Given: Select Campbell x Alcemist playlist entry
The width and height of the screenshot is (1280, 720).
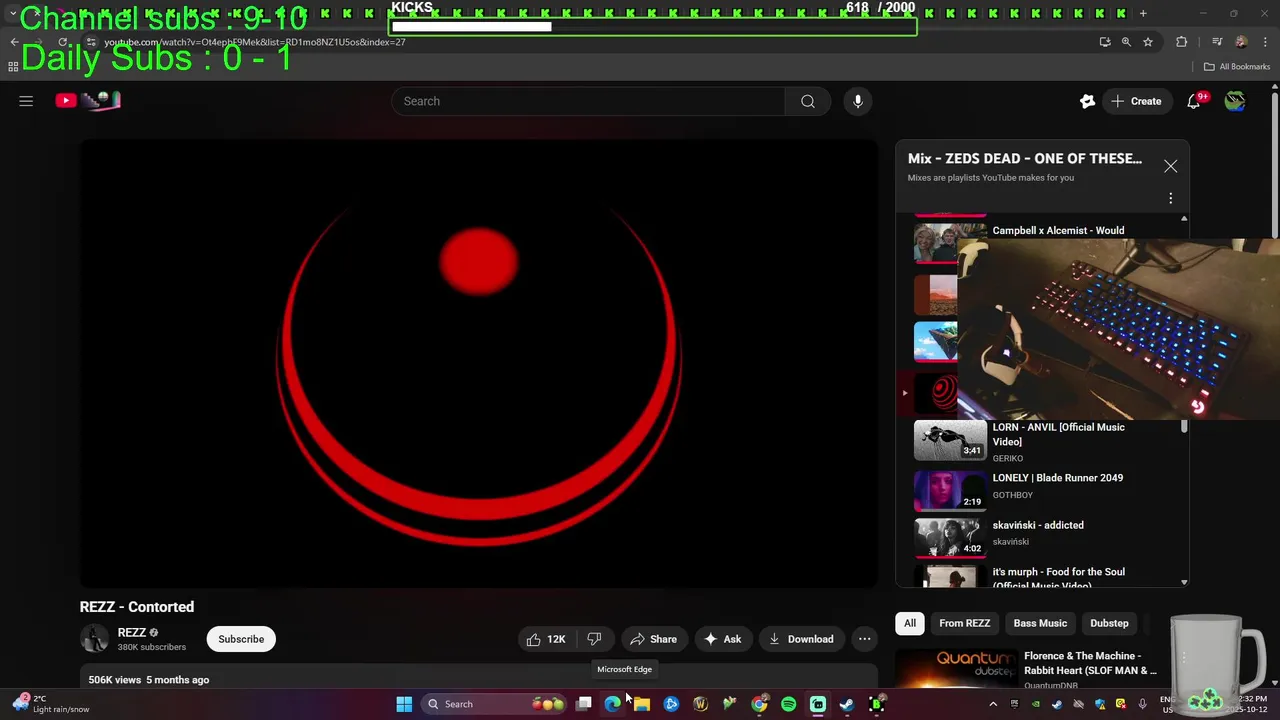Looking at the screenshot, I should click(1058, 230).
